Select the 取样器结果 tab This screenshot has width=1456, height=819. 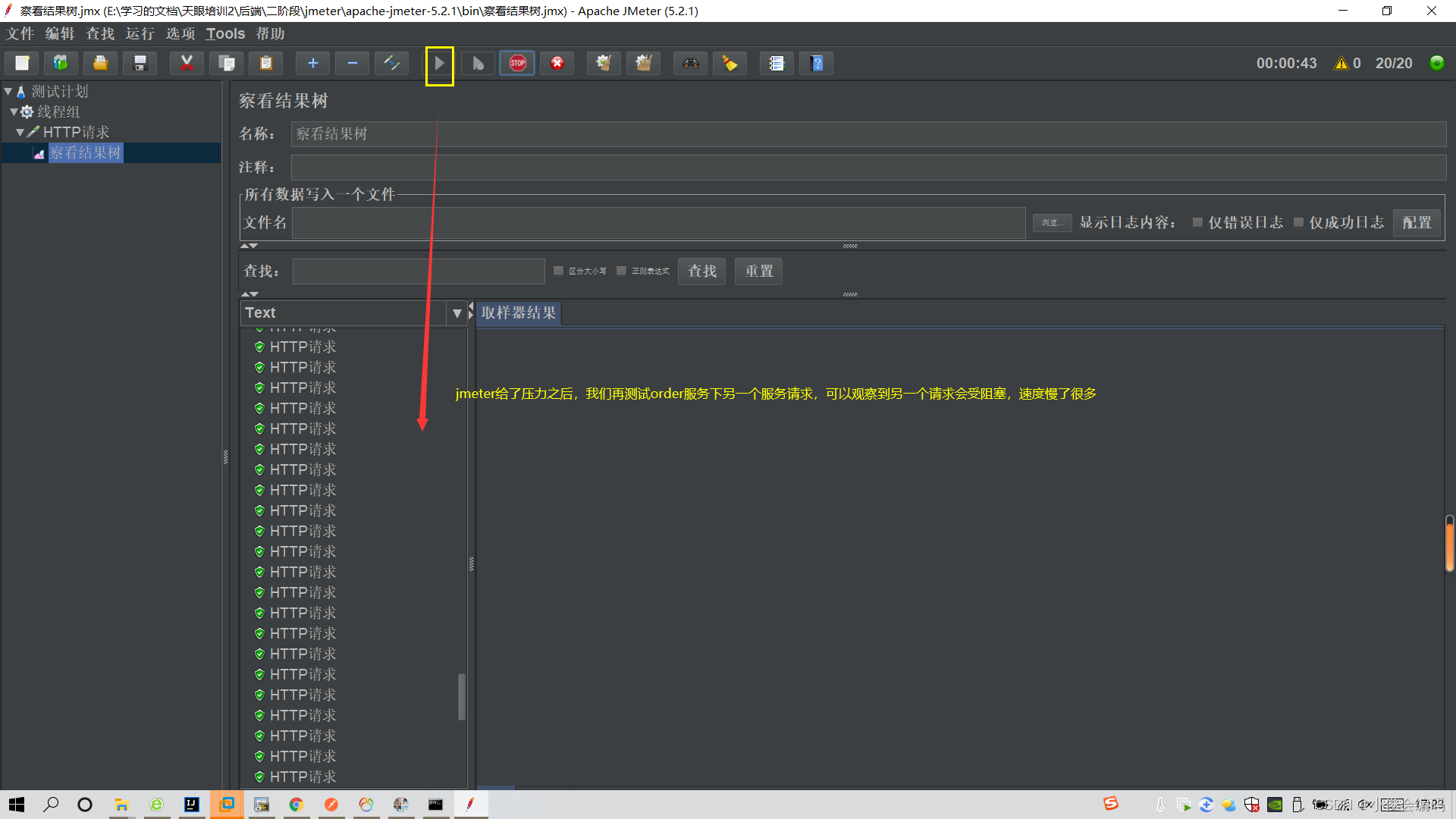click(518, 313)
